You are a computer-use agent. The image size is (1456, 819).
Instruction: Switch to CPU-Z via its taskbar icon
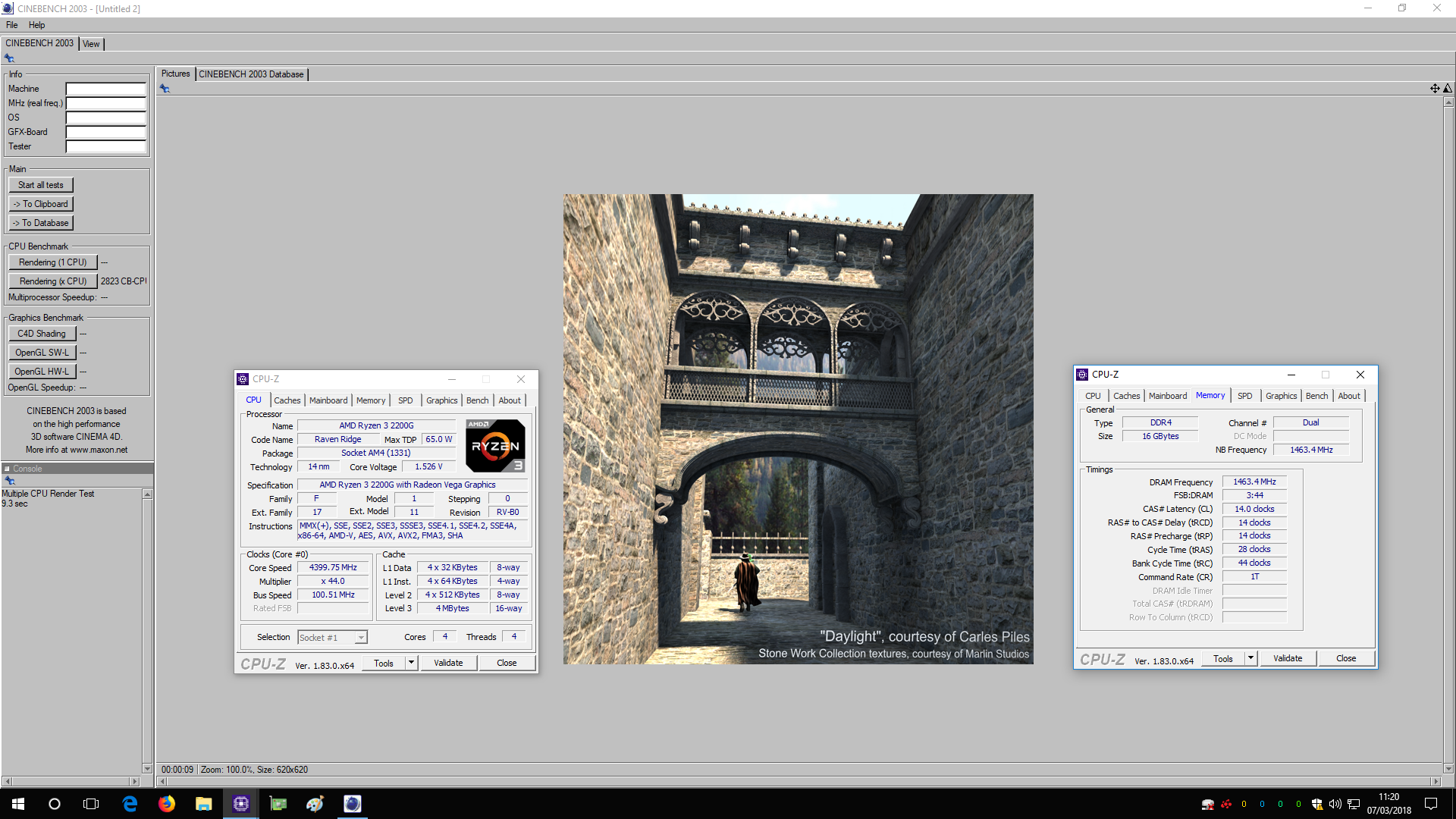click(241, 804)
